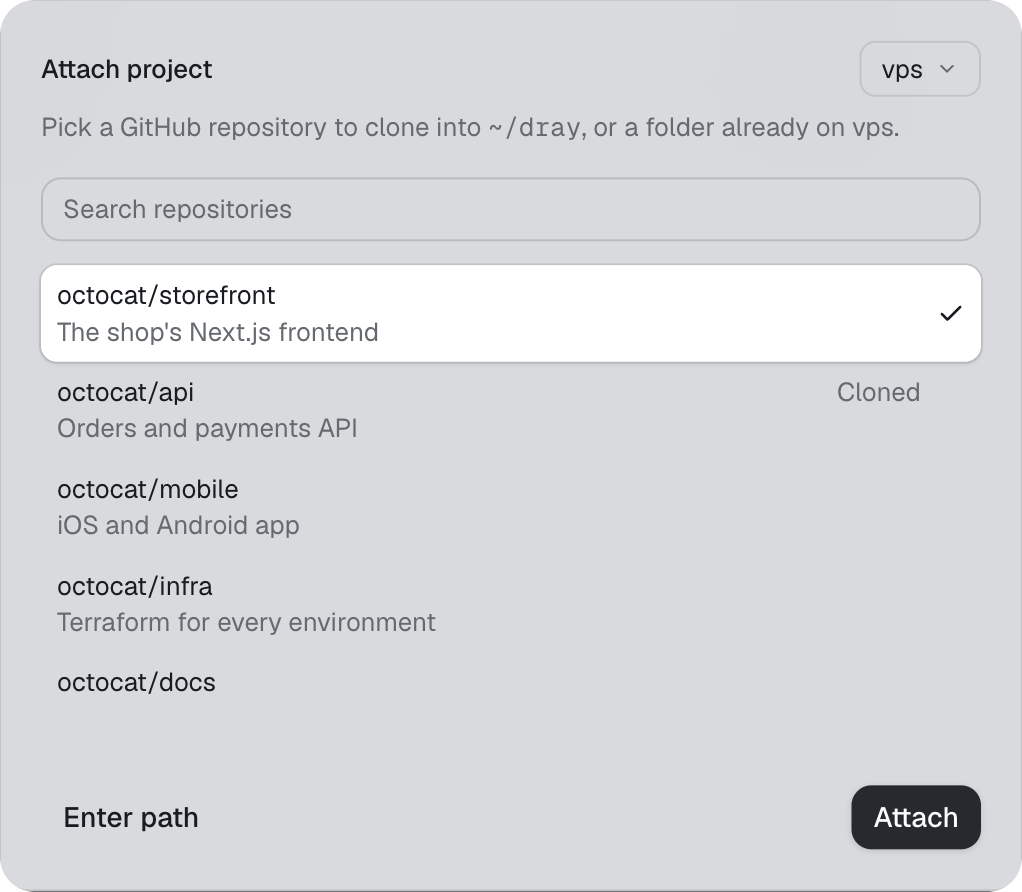
Task: Click the Attach button
Action: (916, 817)
